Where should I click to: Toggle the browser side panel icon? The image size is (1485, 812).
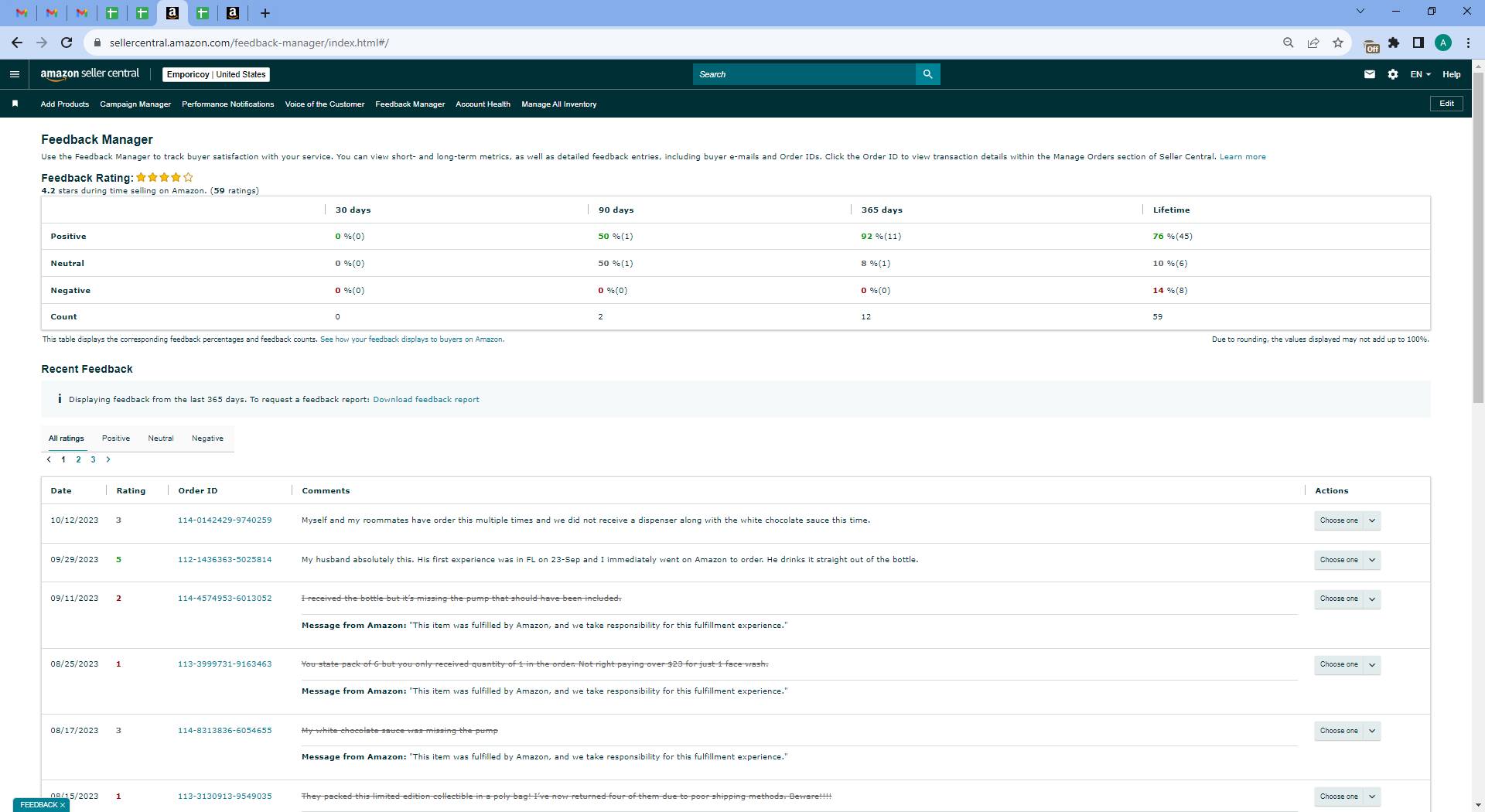coord(1418,43)
